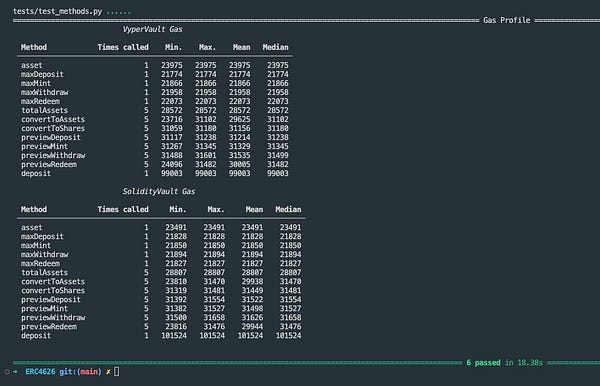
Task: Click 'Mean' header in SolidityVault table
Action: 254,210
